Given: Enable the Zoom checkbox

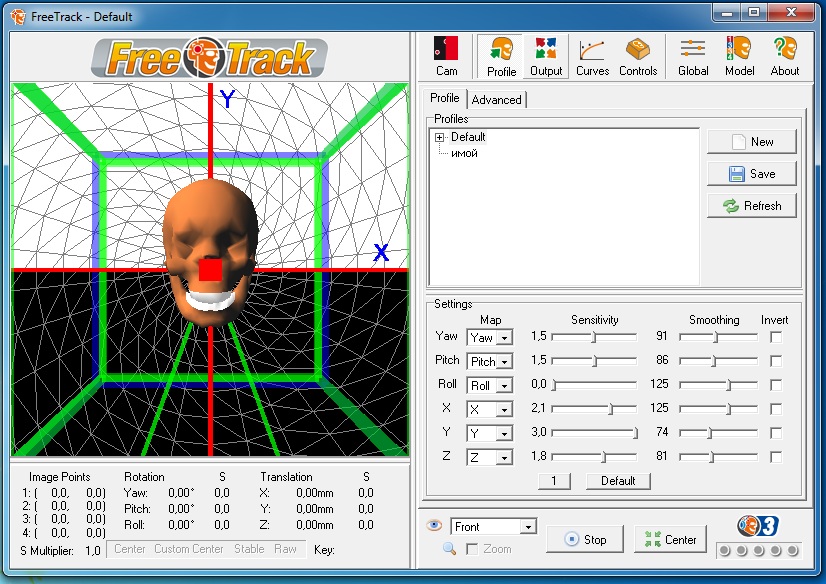Looking at the screenshot, I should 473,549.
